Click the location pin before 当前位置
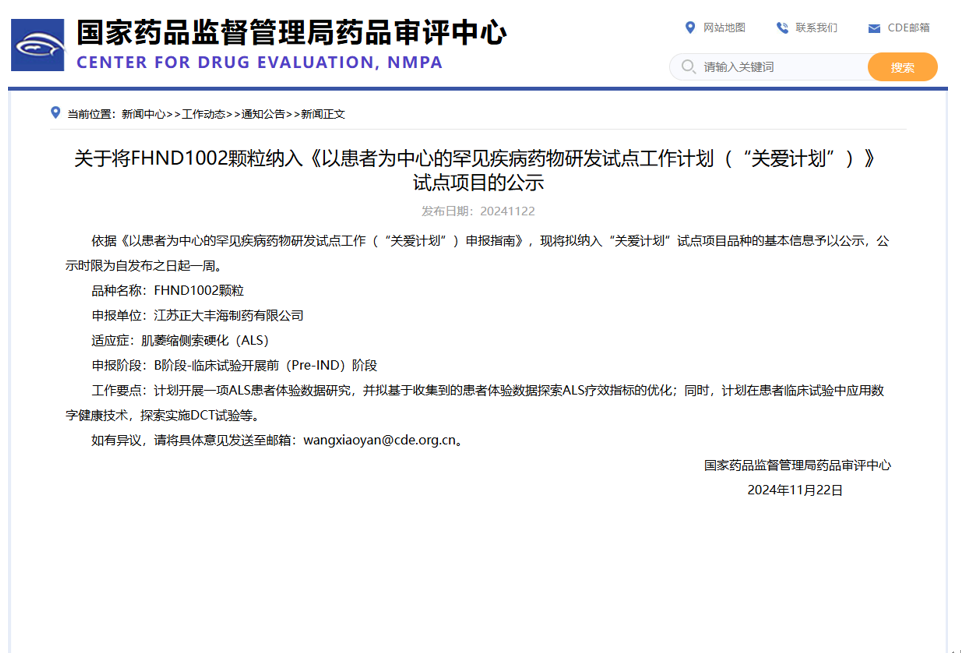Screen dimensions: 961x653 click(56, 113)
